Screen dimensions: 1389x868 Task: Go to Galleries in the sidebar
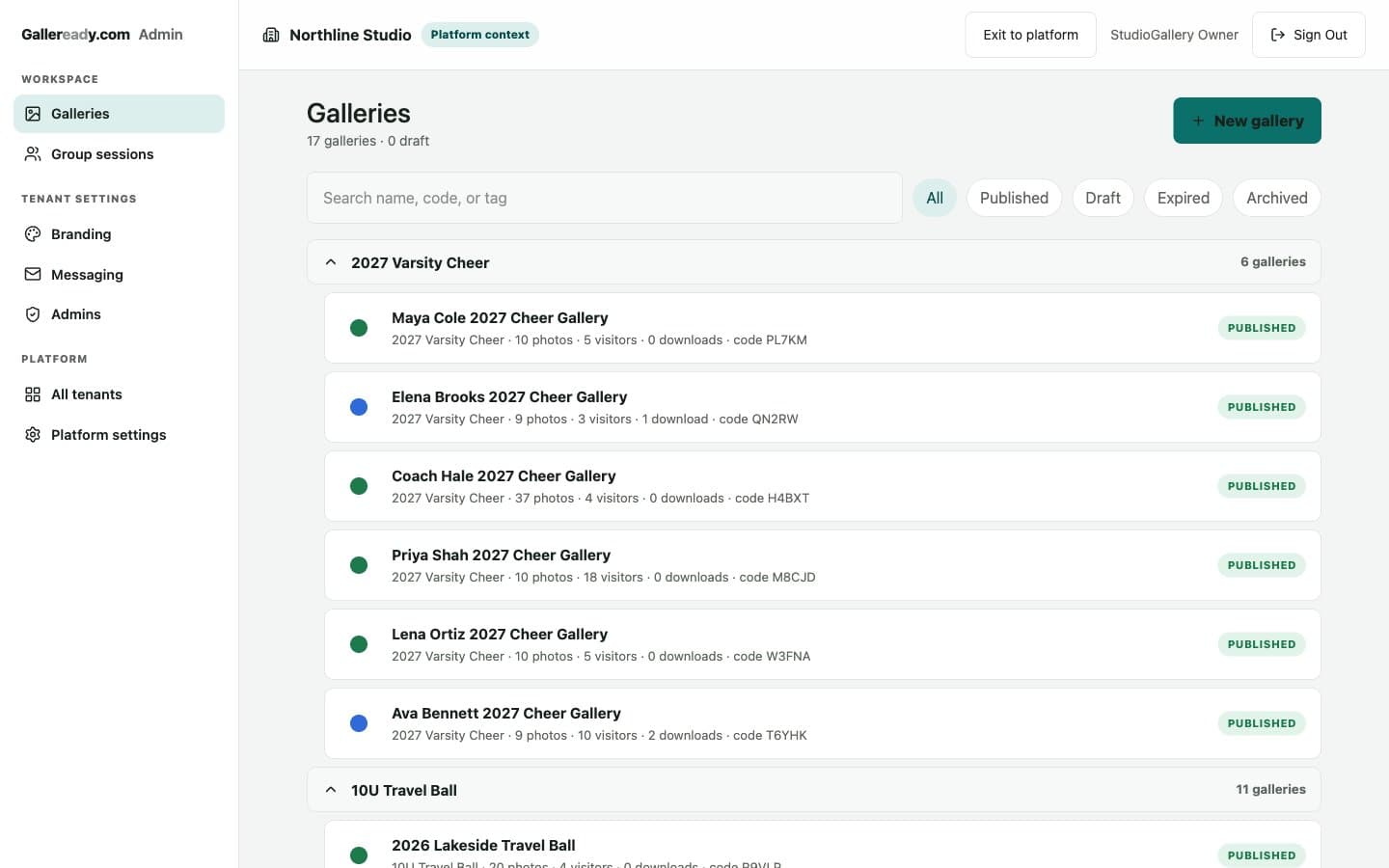[119, 114]
